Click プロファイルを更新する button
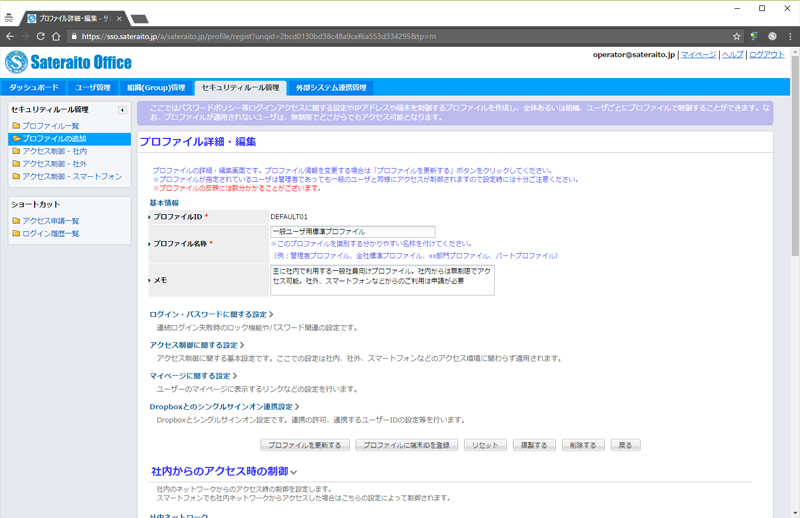The image size is (800, 518). [304, 445]
